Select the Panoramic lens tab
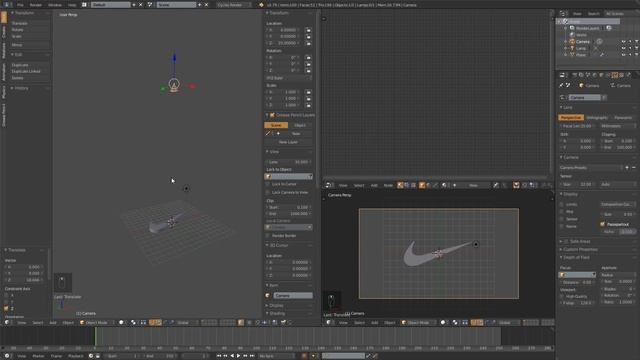 [623, 118]
